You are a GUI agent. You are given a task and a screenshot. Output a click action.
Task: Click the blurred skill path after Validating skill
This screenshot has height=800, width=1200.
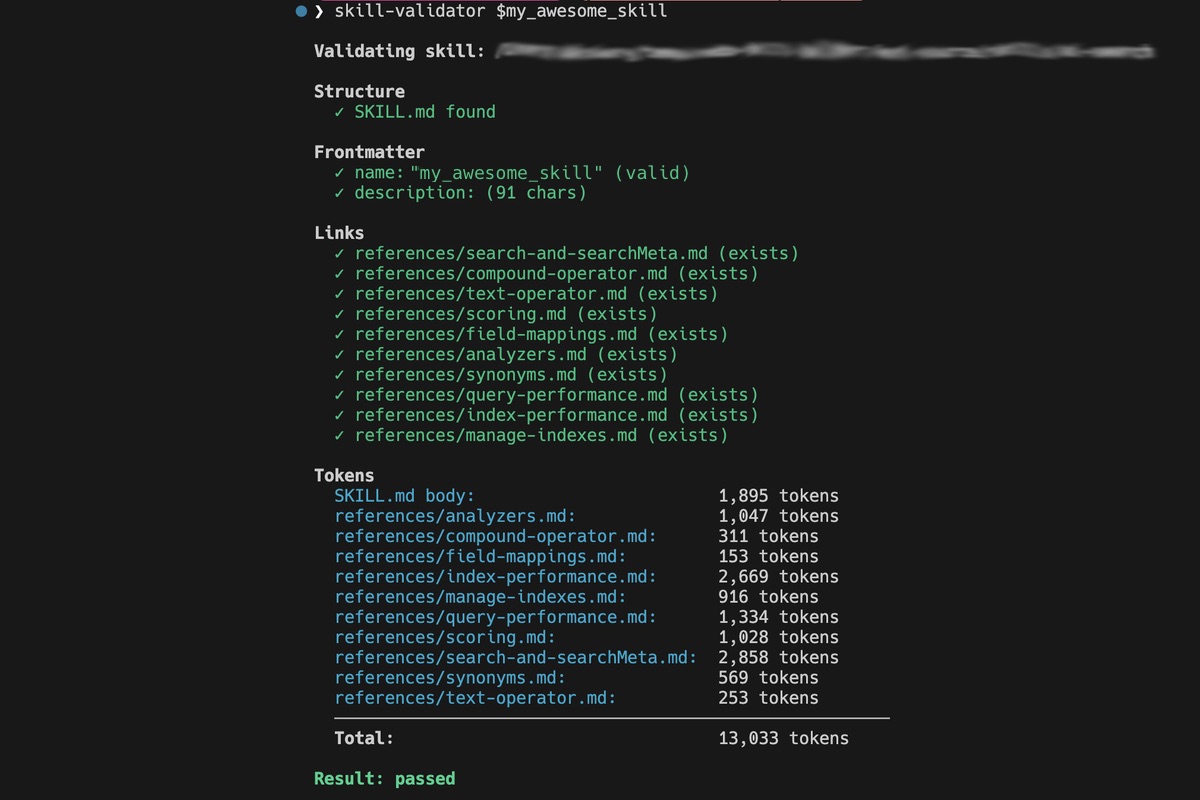click(x=825, y=51)
